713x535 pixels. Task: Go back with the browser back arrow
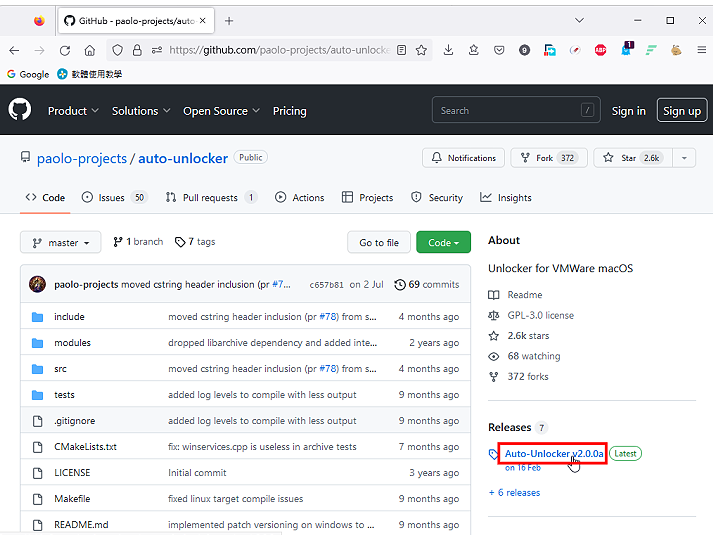click(14, 50)
